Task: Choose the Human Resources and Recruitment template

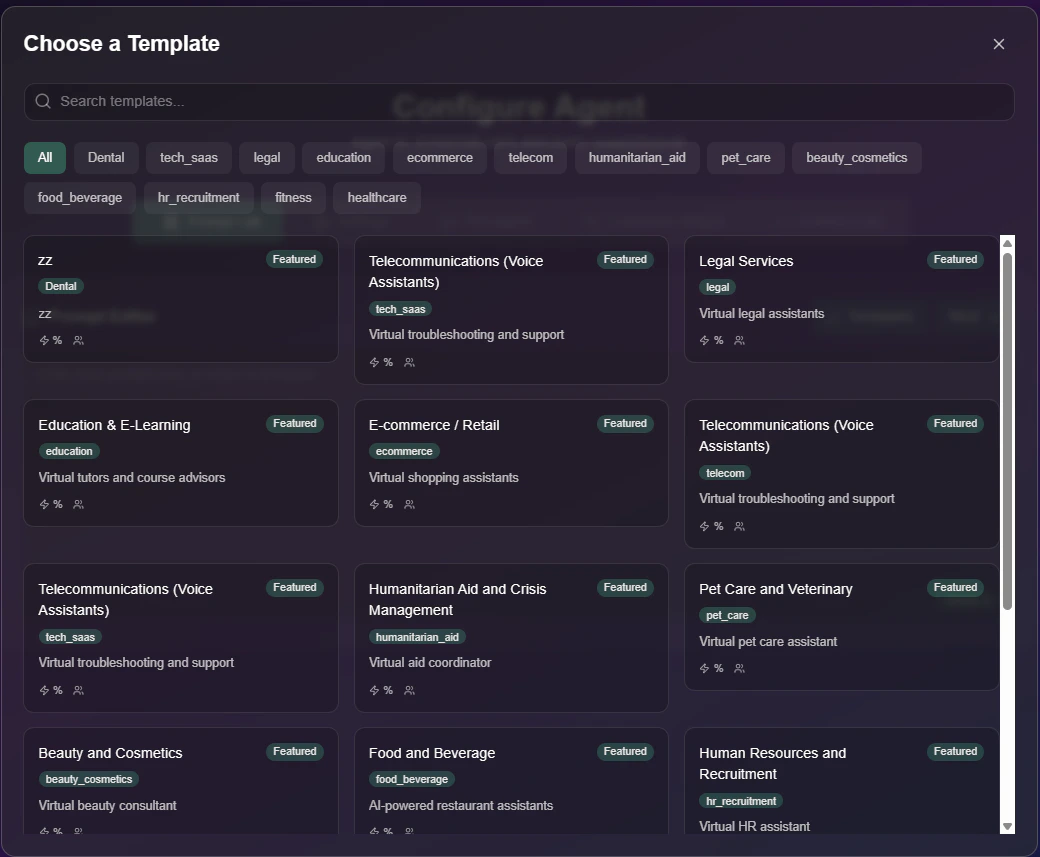Action: (x=840, y=785)
